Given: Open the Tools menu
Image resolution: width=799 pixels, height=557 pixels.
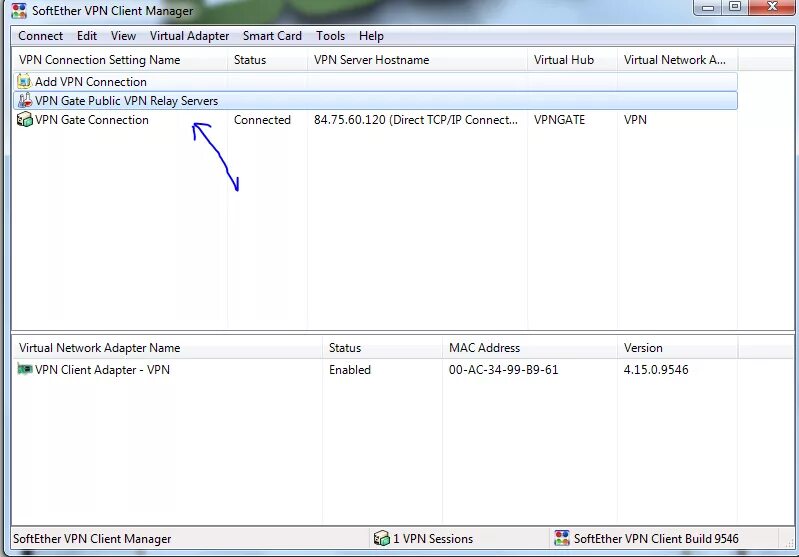Looking at the screenshot, I should pos(330,36).
